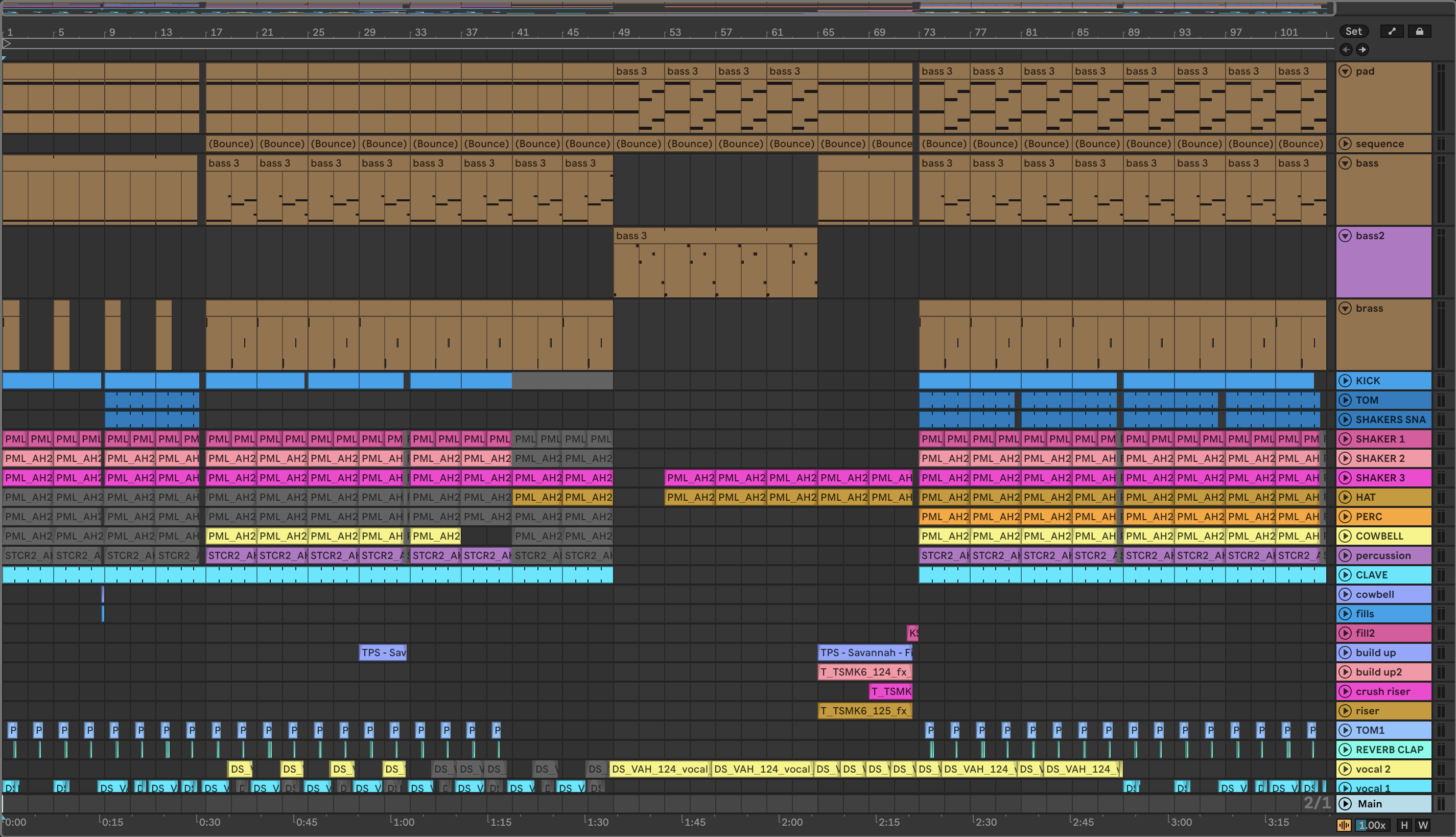This screenshot has height=837, width=1456.
Task: Unfold the Main track arrow
Action: pos(1345,804)
